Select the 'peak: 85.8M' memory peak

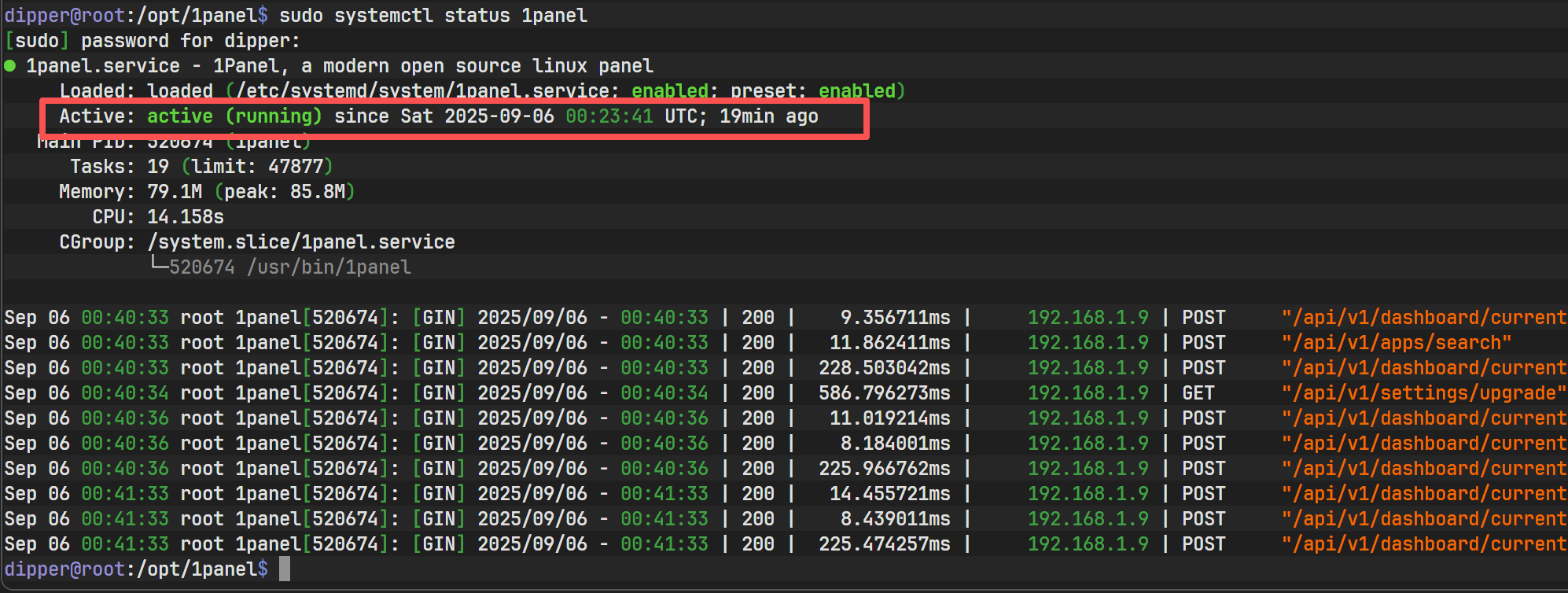(285, 192)
